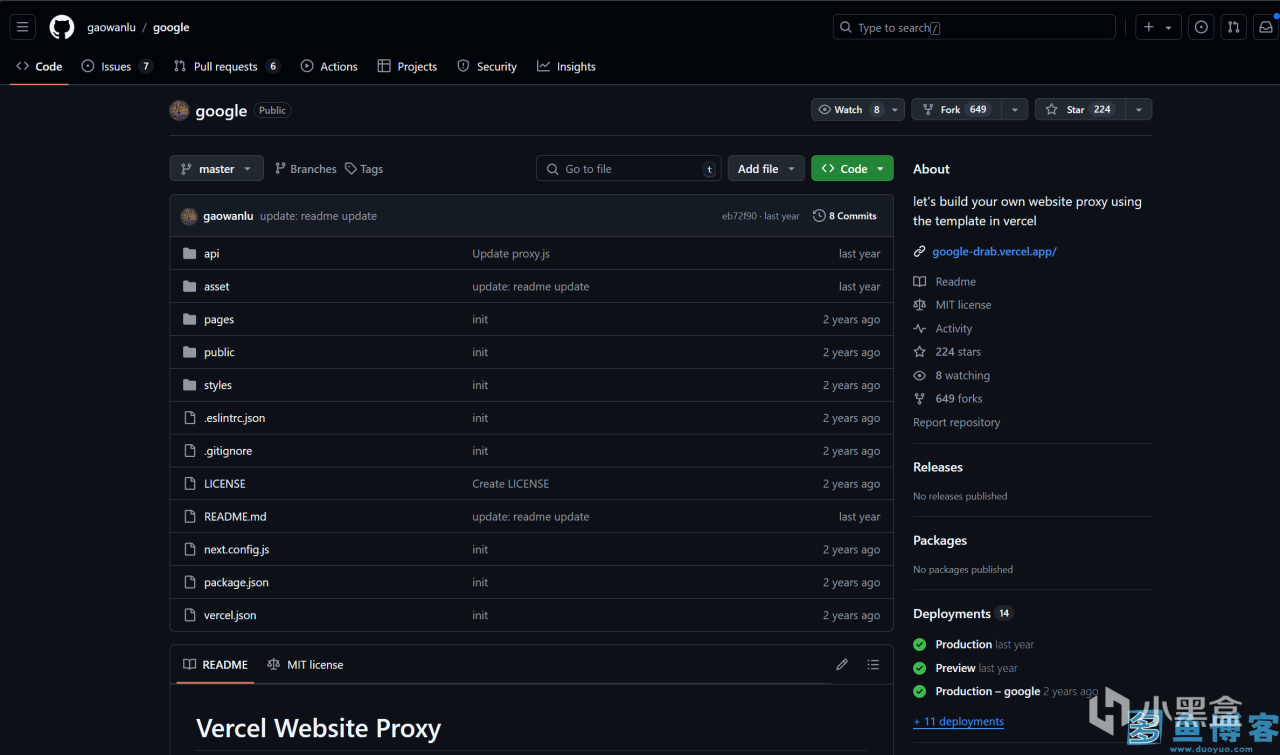This screenshot has width=1280, height=755.
Task: Switch to the Security tab
Action: (487, 66)
